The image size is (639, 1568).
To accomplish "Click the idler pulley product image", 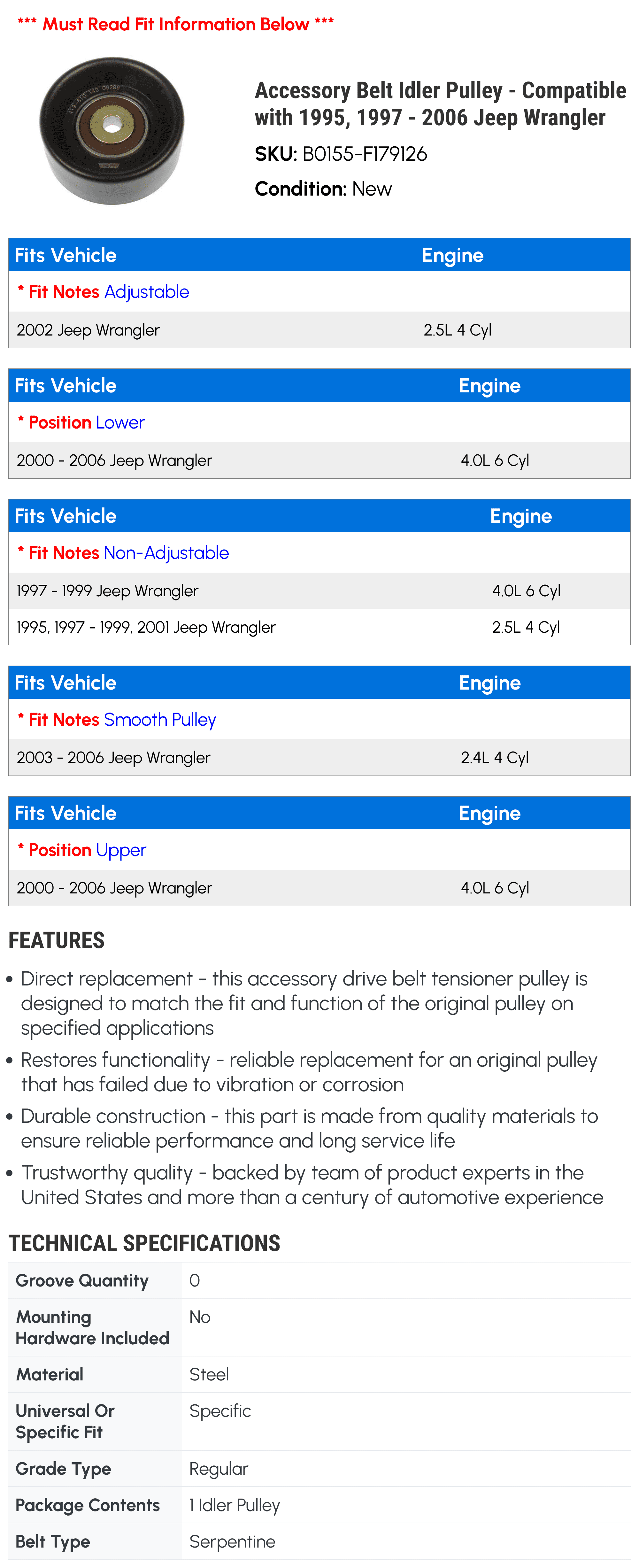I will pos(112,130).
